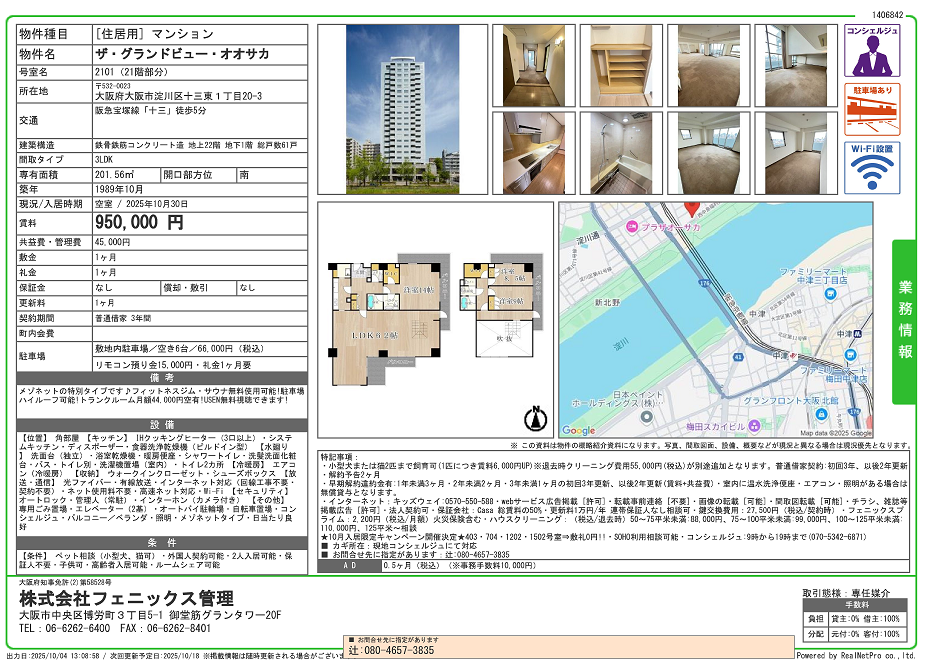Screen dimensions: 938x669
Task: Click the purple concierge icon
Action: (x=872, y=51)
